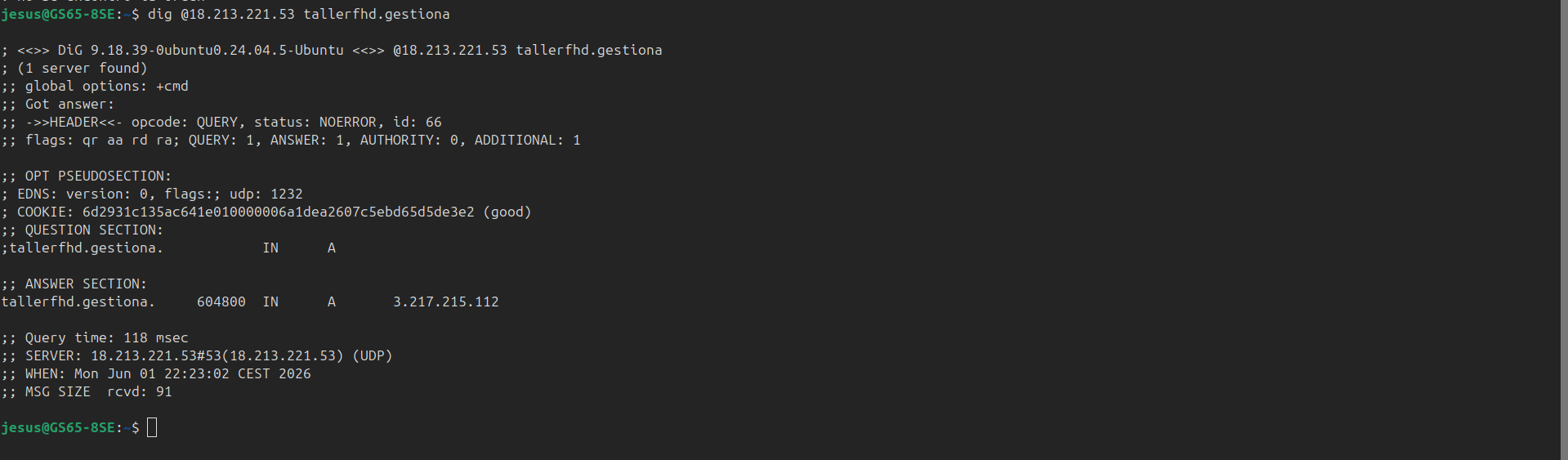This screenshot has height=460, width=1568.
Task: Click the typed dig command on the first line
Action: click(299, 14)
